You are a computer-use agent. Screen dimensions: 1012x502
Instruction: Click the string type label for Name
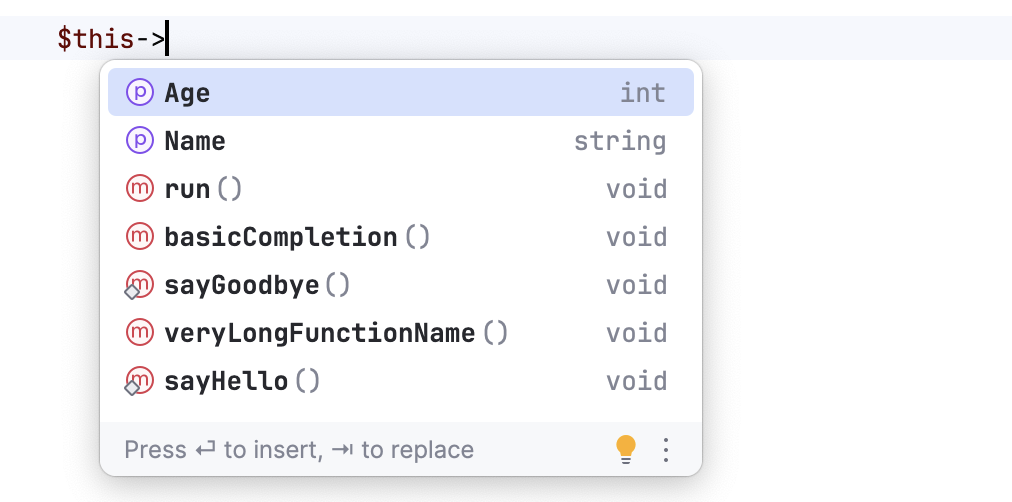click(619, 141)
